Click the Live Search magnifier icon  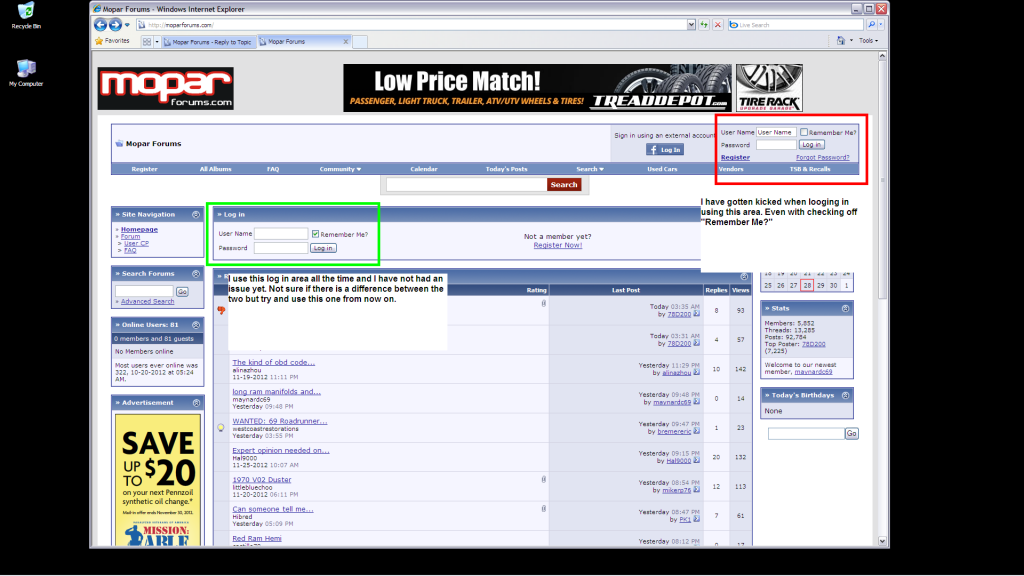pos(871,24)
